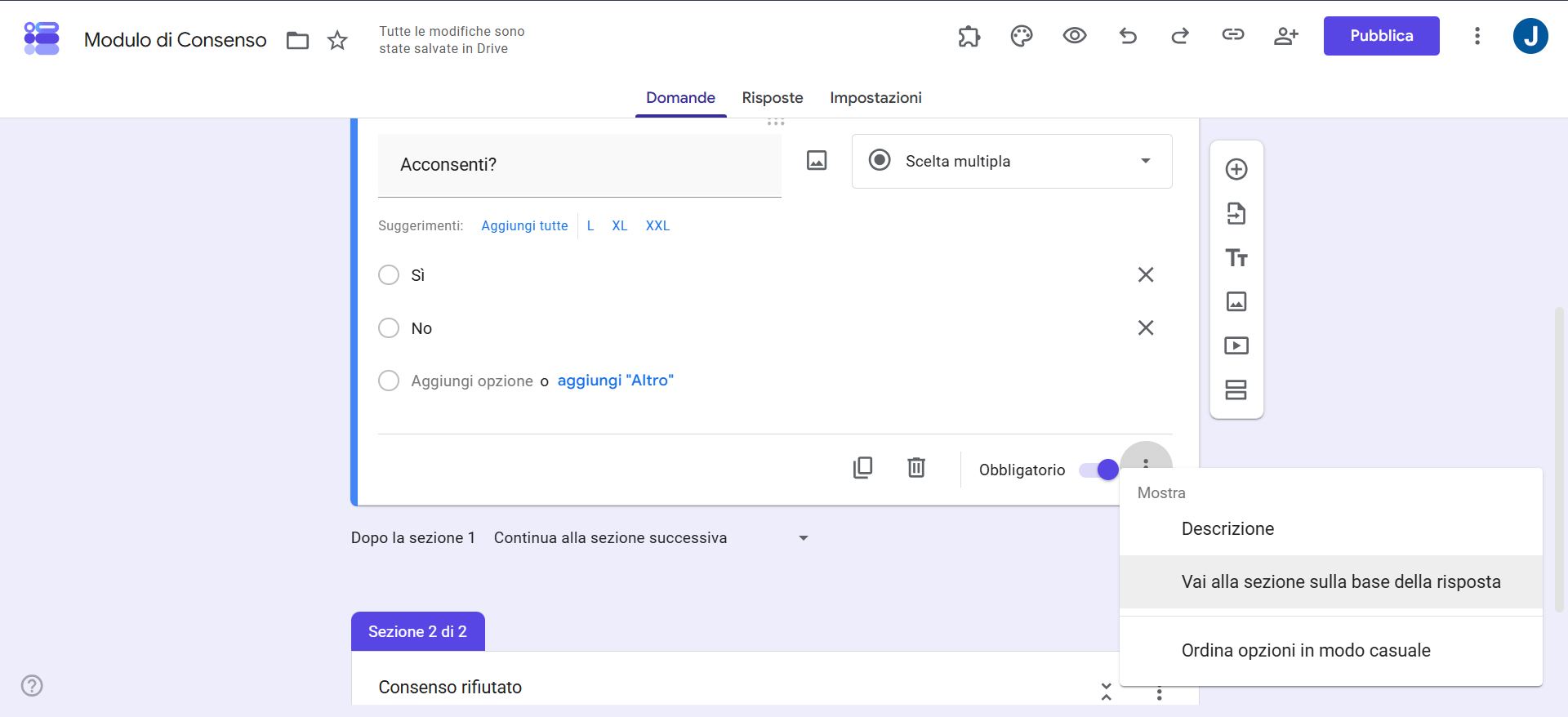Delete the Acconsenti question
Screen dimensions: 1568x717
point(916,467)
